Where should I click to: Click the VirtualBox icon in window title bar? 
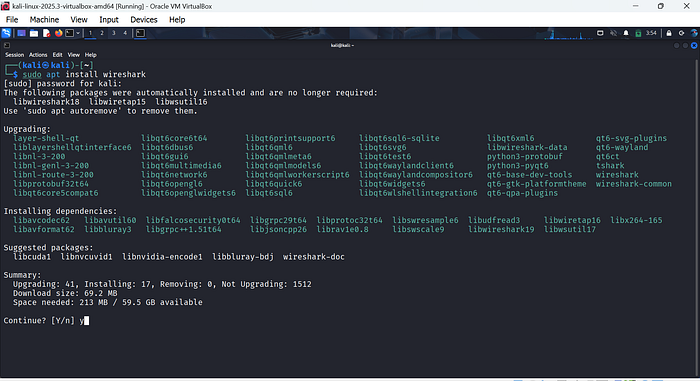tap(5, 6)
